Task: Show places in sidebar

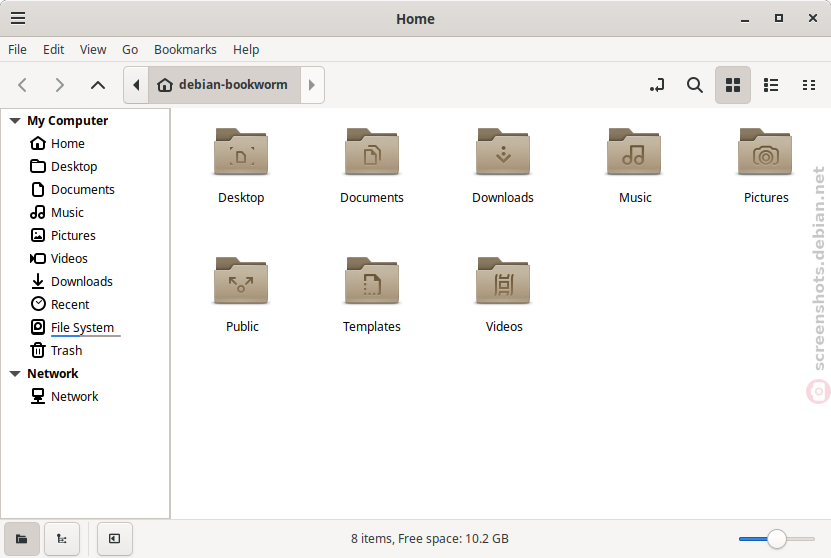Action: (22, 539)
